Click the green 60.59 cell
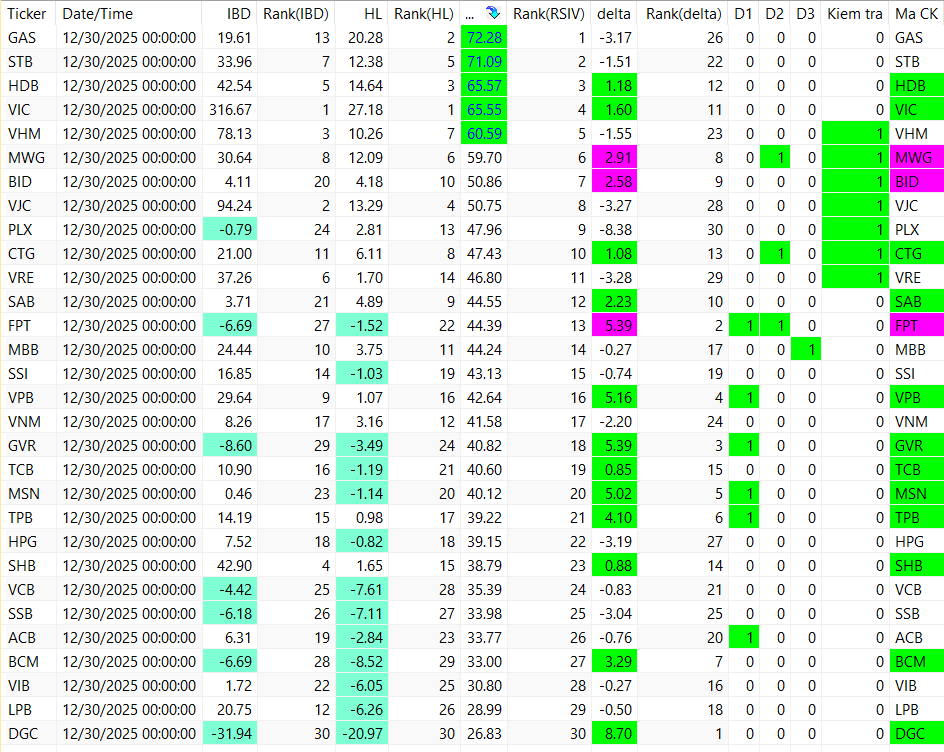Screen dimensions: 944x752 484,134
